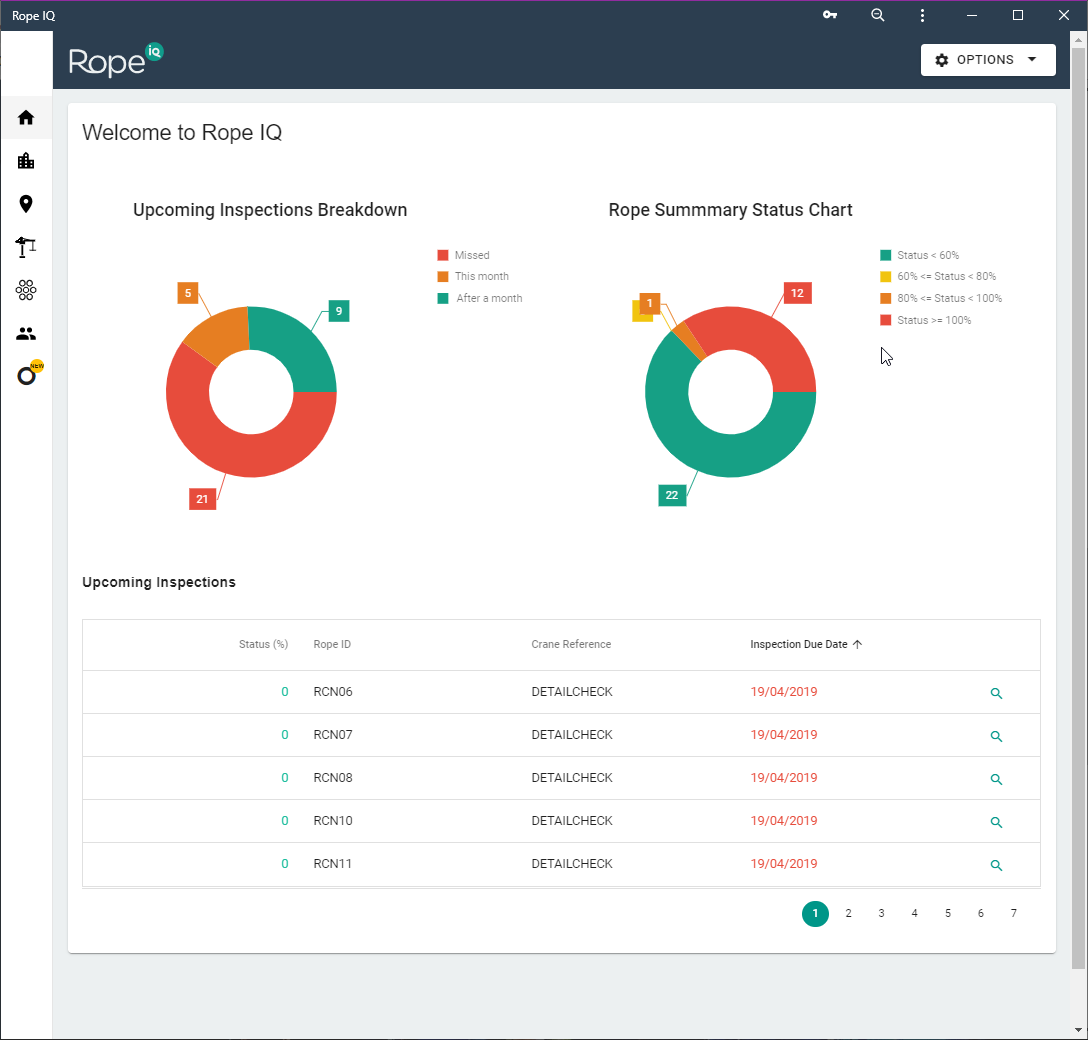View details for rope RCN07
1088x1040 pixels.
[996, 736]
